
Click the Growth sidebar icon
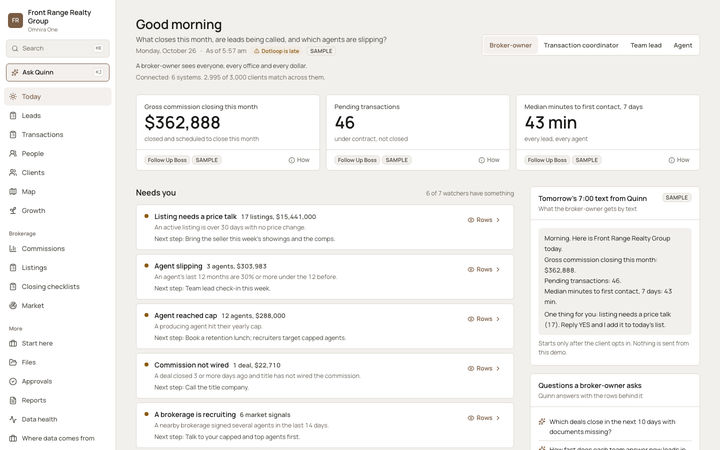click(13, 211)
